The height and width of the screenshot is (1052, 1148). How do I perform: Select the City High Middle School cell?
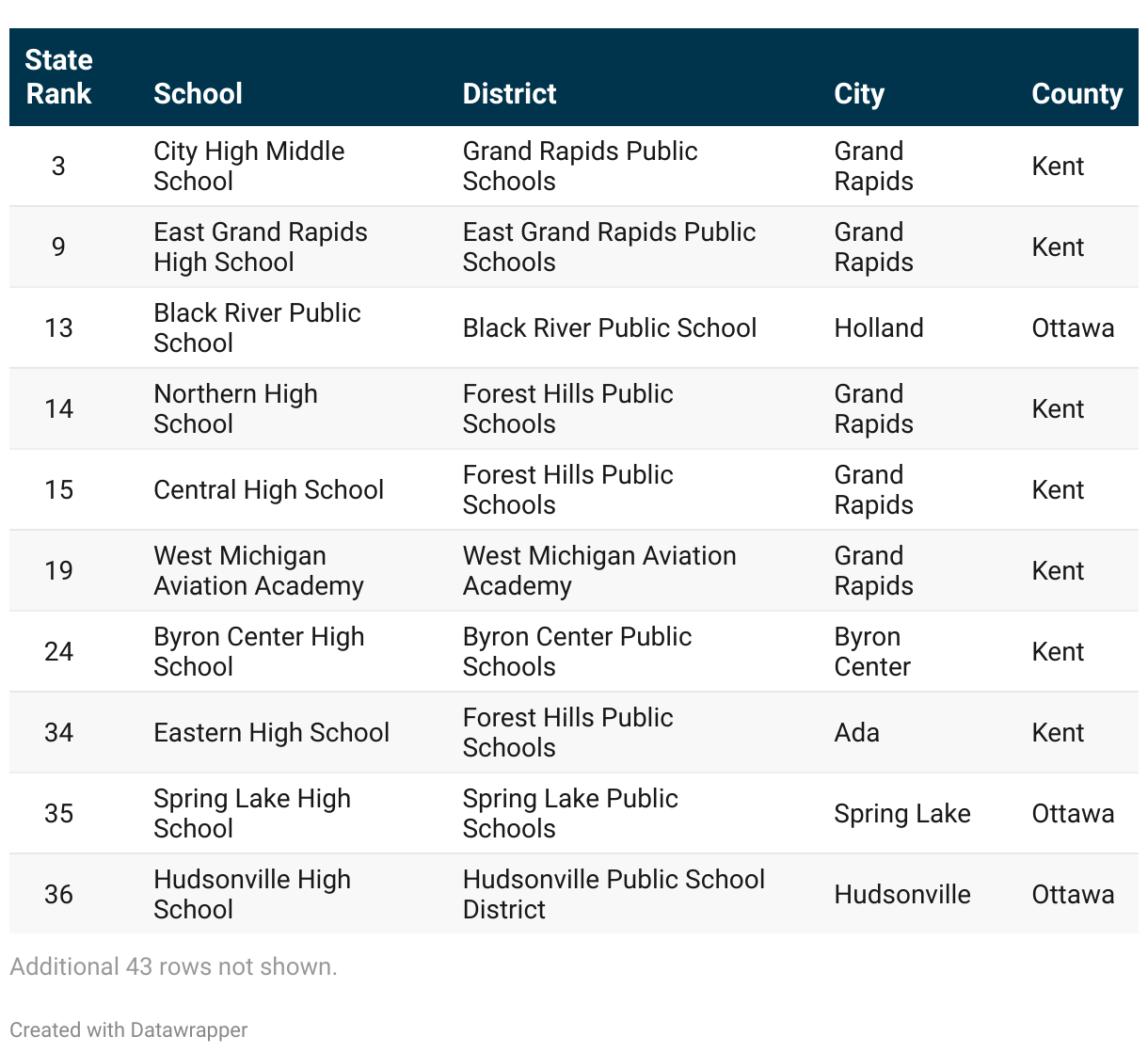tap(248, 166)
